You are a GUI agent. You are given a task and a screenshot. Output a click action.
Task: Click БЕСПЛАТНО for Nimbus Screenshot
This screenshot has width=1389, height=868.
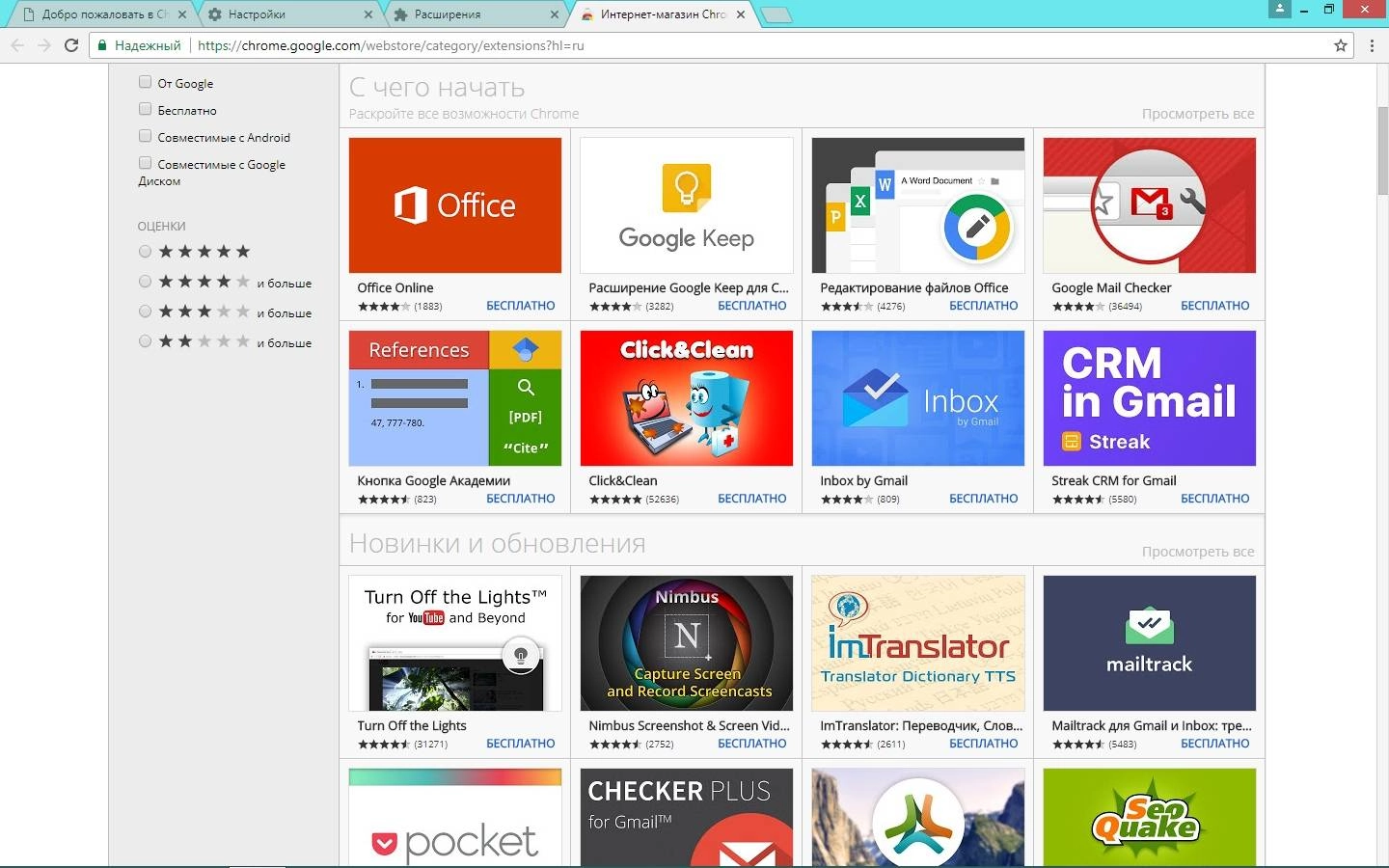point(752,744)
